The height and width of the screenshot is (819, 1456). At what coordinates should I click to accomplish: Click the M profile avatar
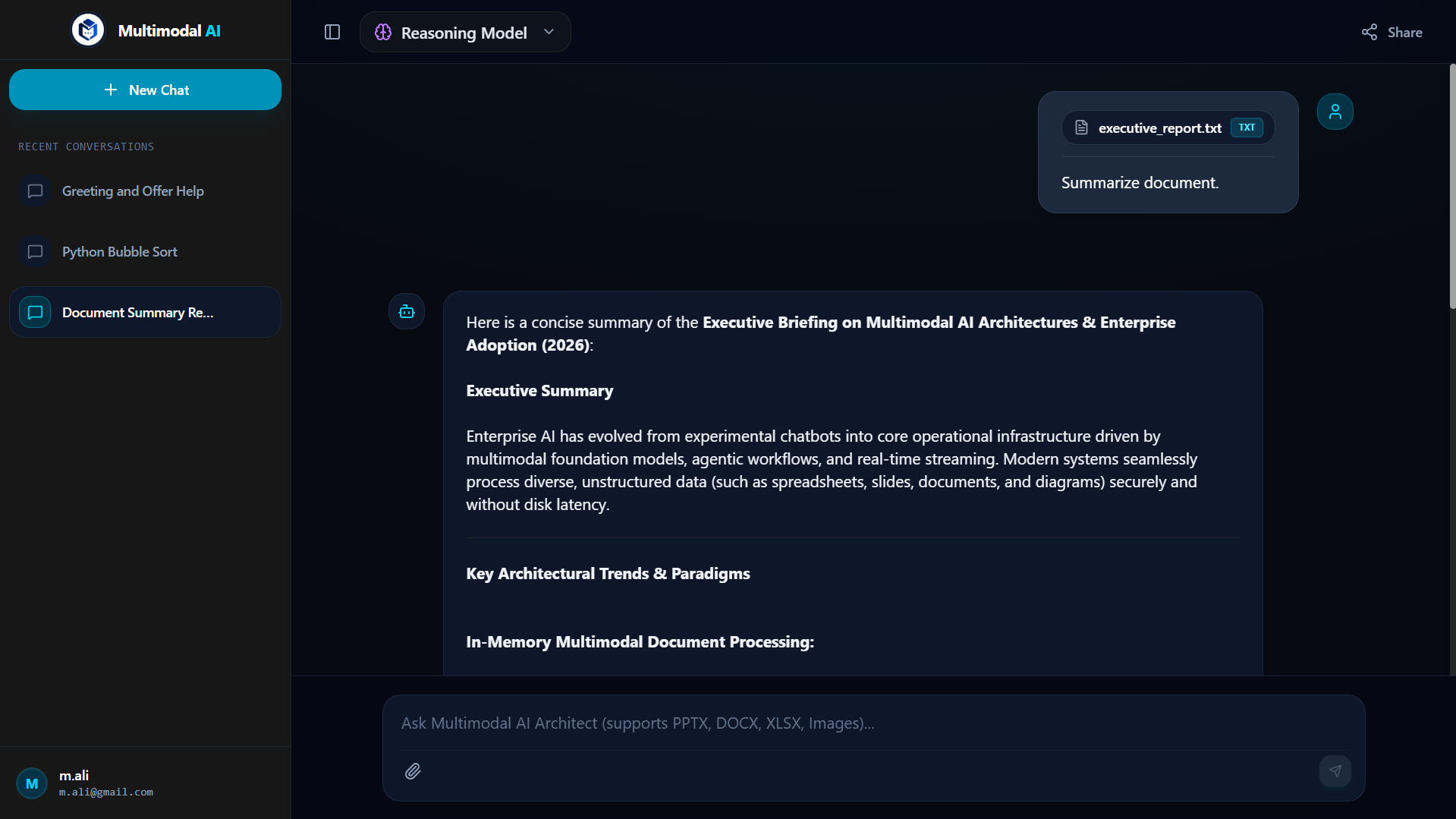click(32, 783)
